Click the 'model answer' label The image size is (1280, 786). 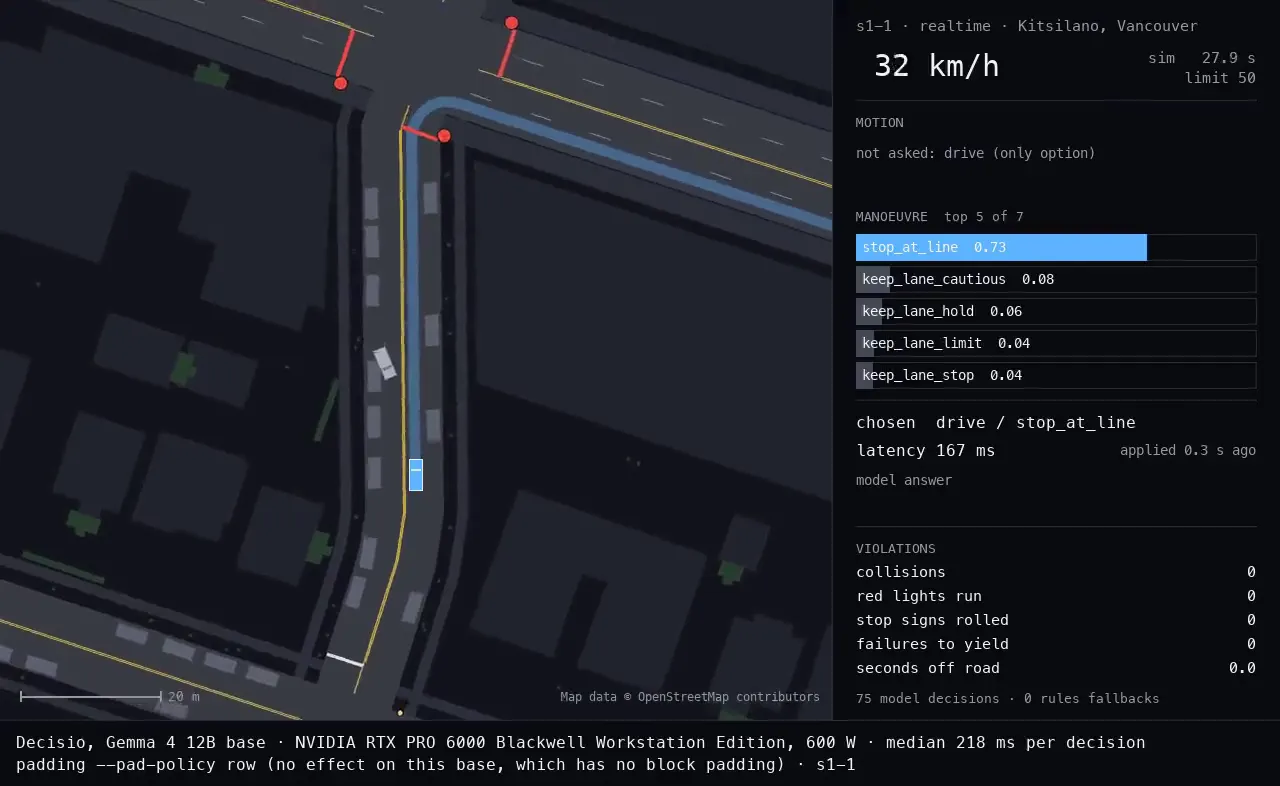904,480
